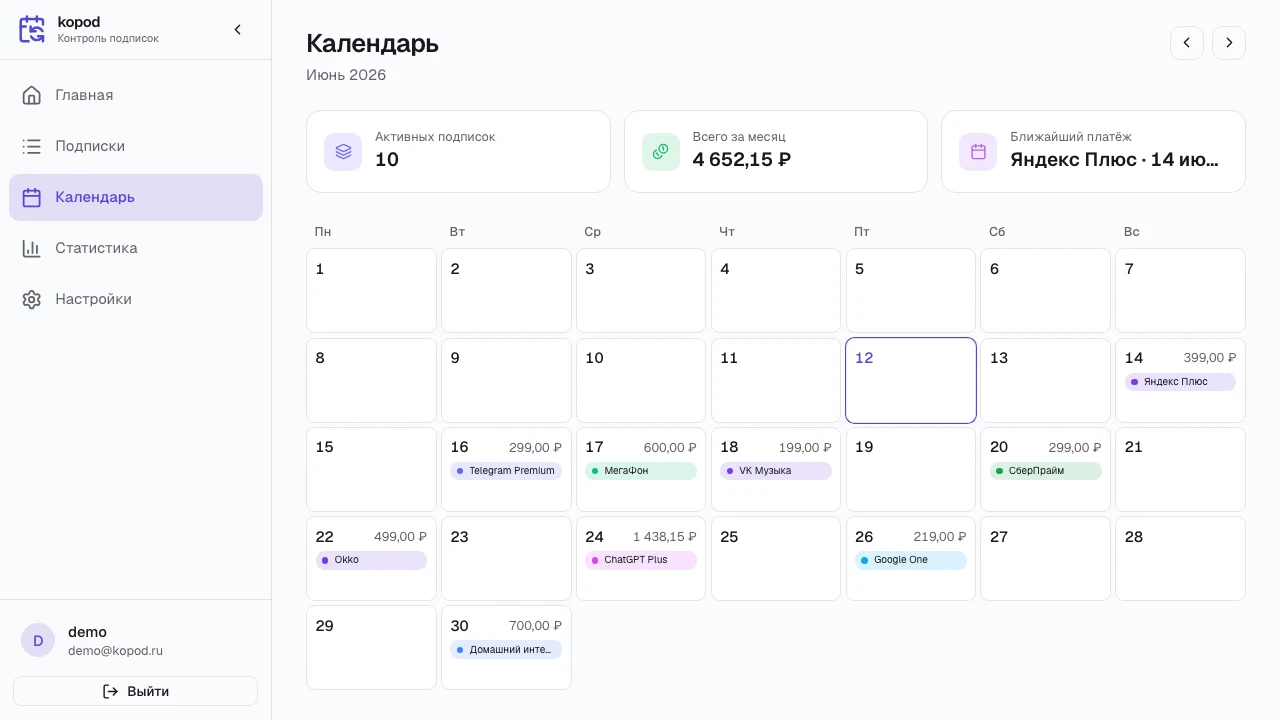Open the Яндекс Плюс payment on day 14
The width and height of the screenshot is (1280, 720).
(x=1180, y=382)
